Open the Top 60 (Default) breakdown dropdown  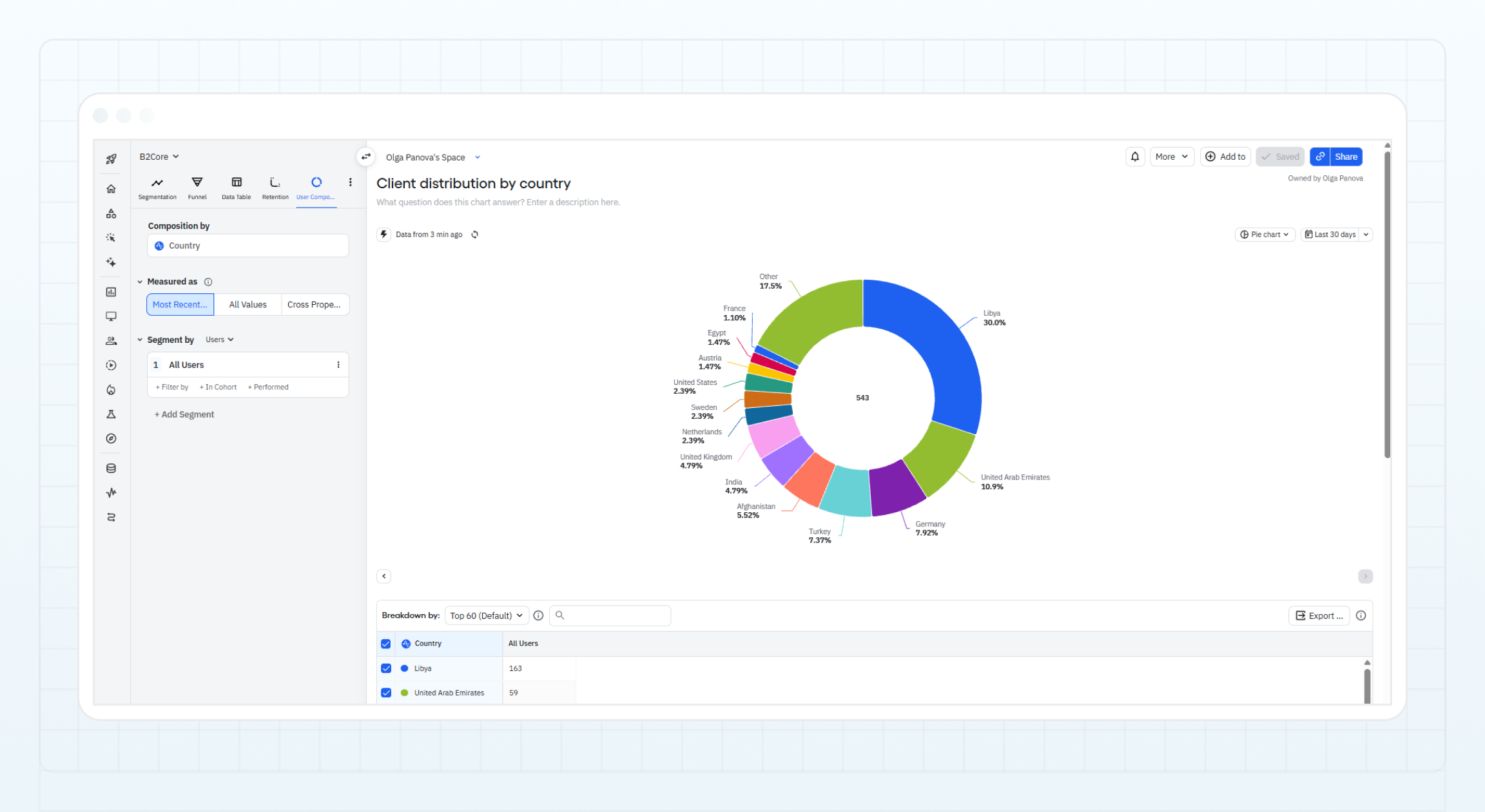(486, 615)
